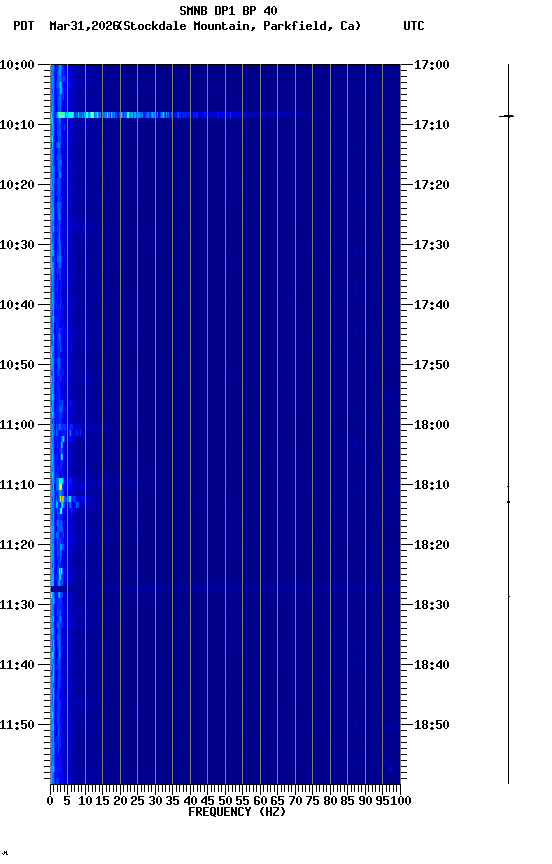Image resolution: width=552 pixels, height=864 pixels.
Task: Click the 11:30 PDT time label
Action: [x=17, y=605]
